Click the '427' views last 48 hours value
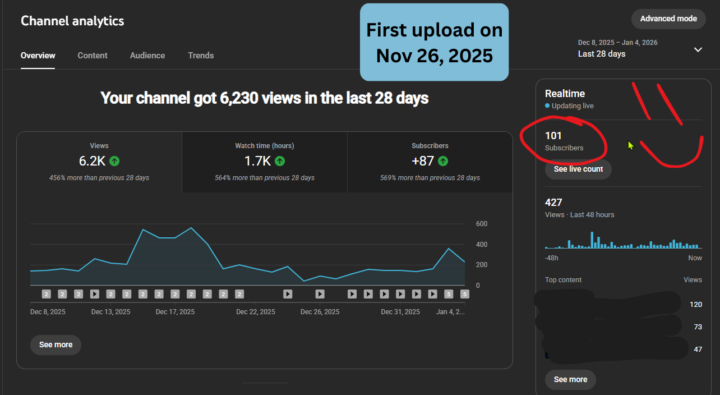 point(553,203)
